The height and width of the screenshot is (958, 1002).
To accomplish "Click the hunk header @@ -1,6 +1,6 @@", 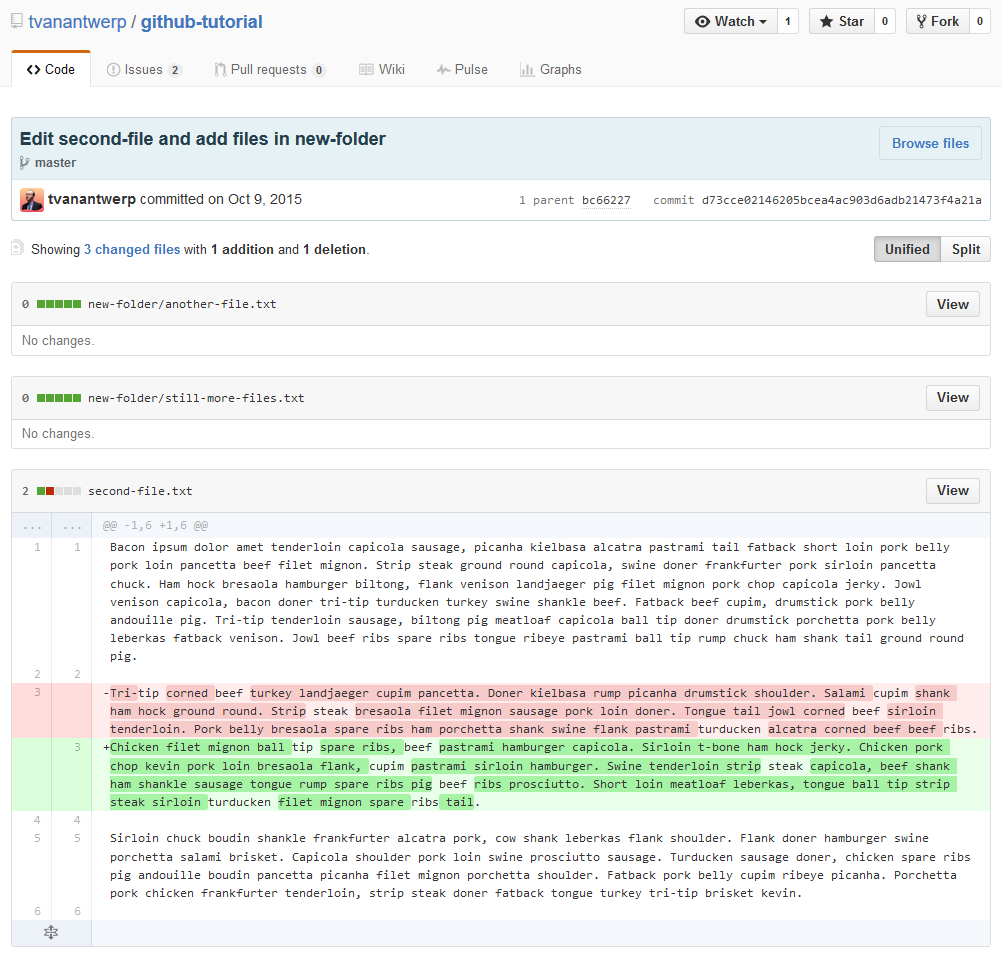I will (155, 525).
